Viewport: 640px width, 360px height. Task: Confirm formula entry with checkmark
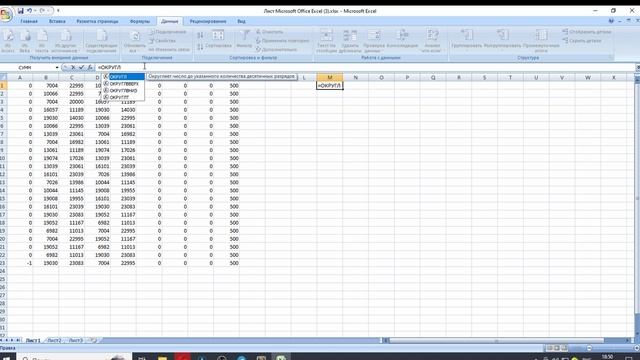tap(81, 67)
